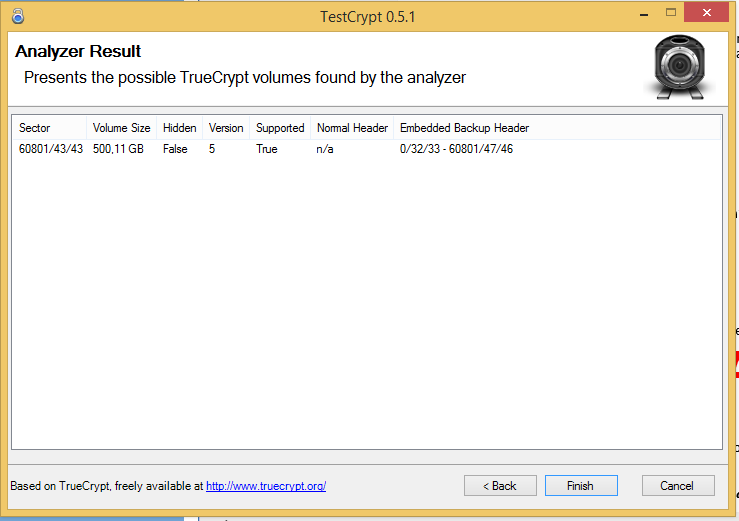Click the n/a value under Normal Header
Image resolution: width=739 pixels, height=521 pixels.
pos(325,149)
